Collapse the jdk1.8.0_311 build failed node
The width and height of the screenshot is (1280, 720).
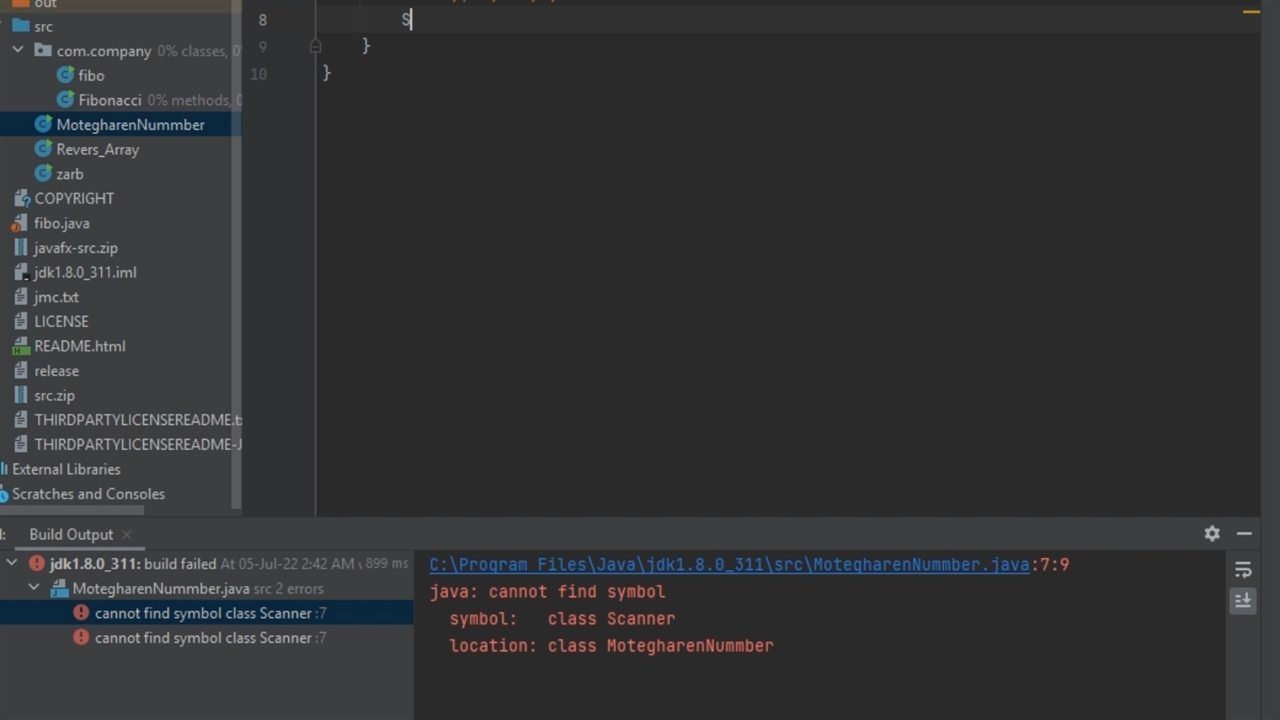tap(12, 564)
